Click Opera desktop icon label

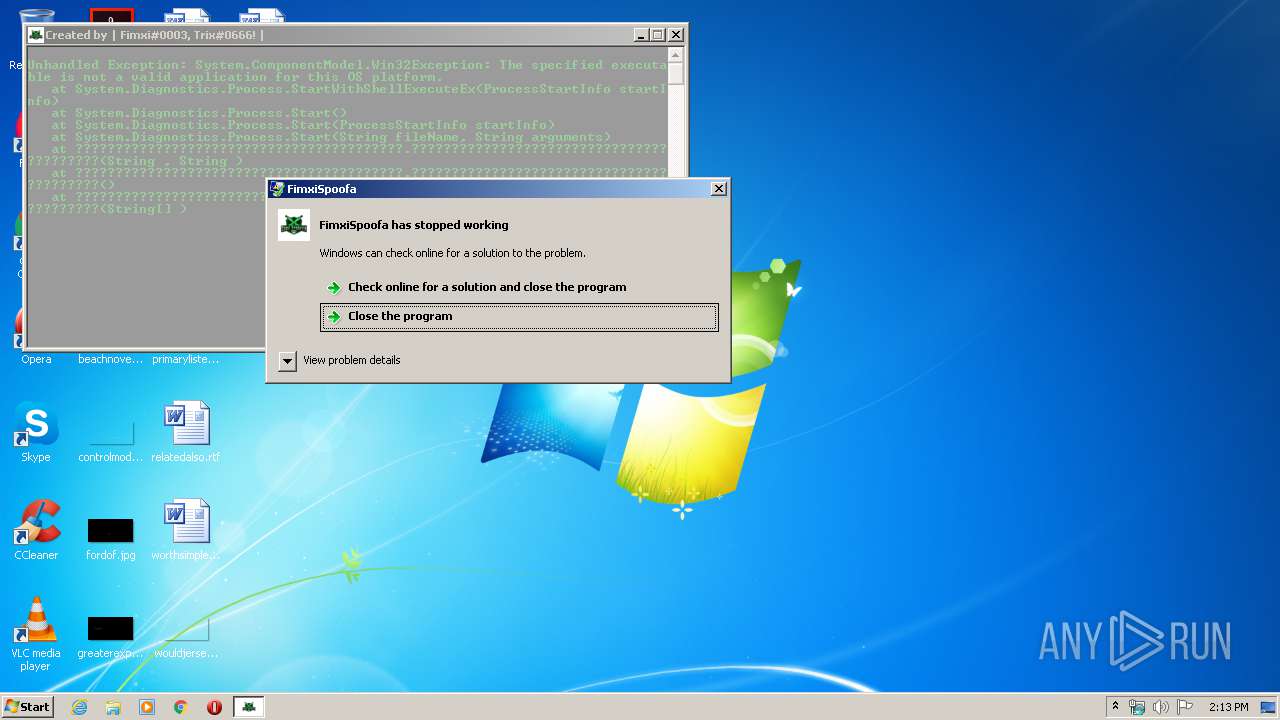pos(36,359)
